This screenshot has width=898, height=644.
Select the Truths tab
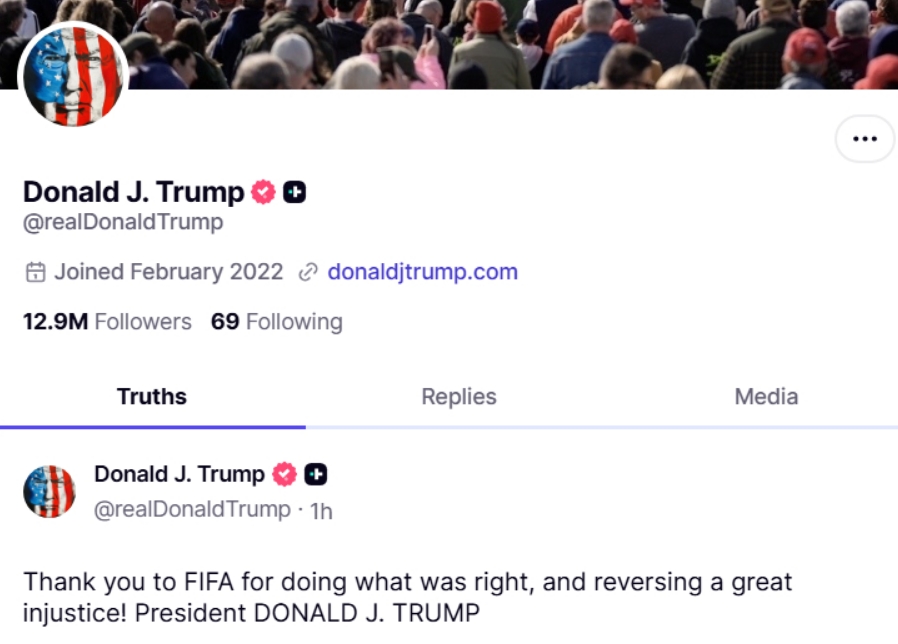point(152,396)
